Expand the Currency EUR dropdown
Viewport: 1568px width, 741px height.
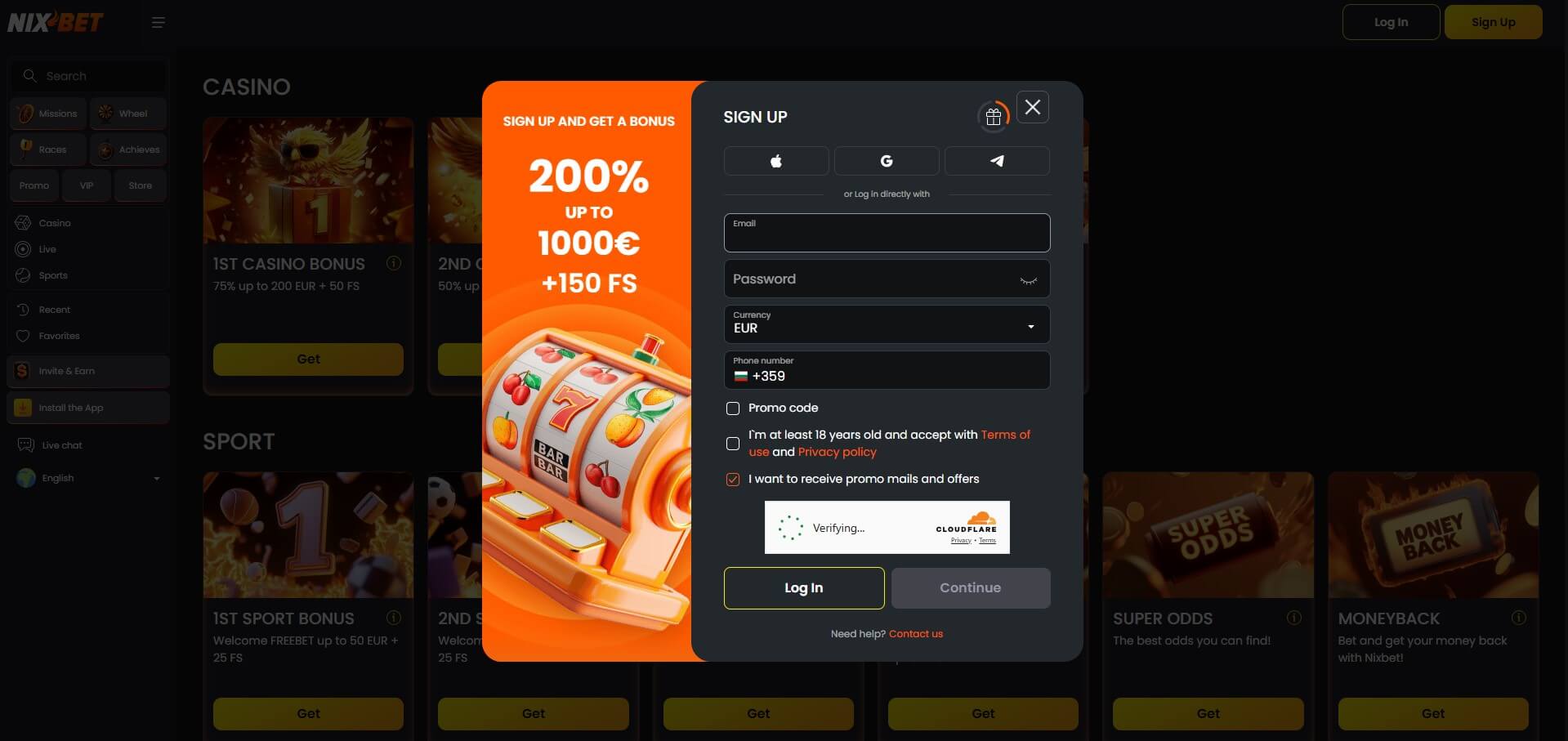887,324
